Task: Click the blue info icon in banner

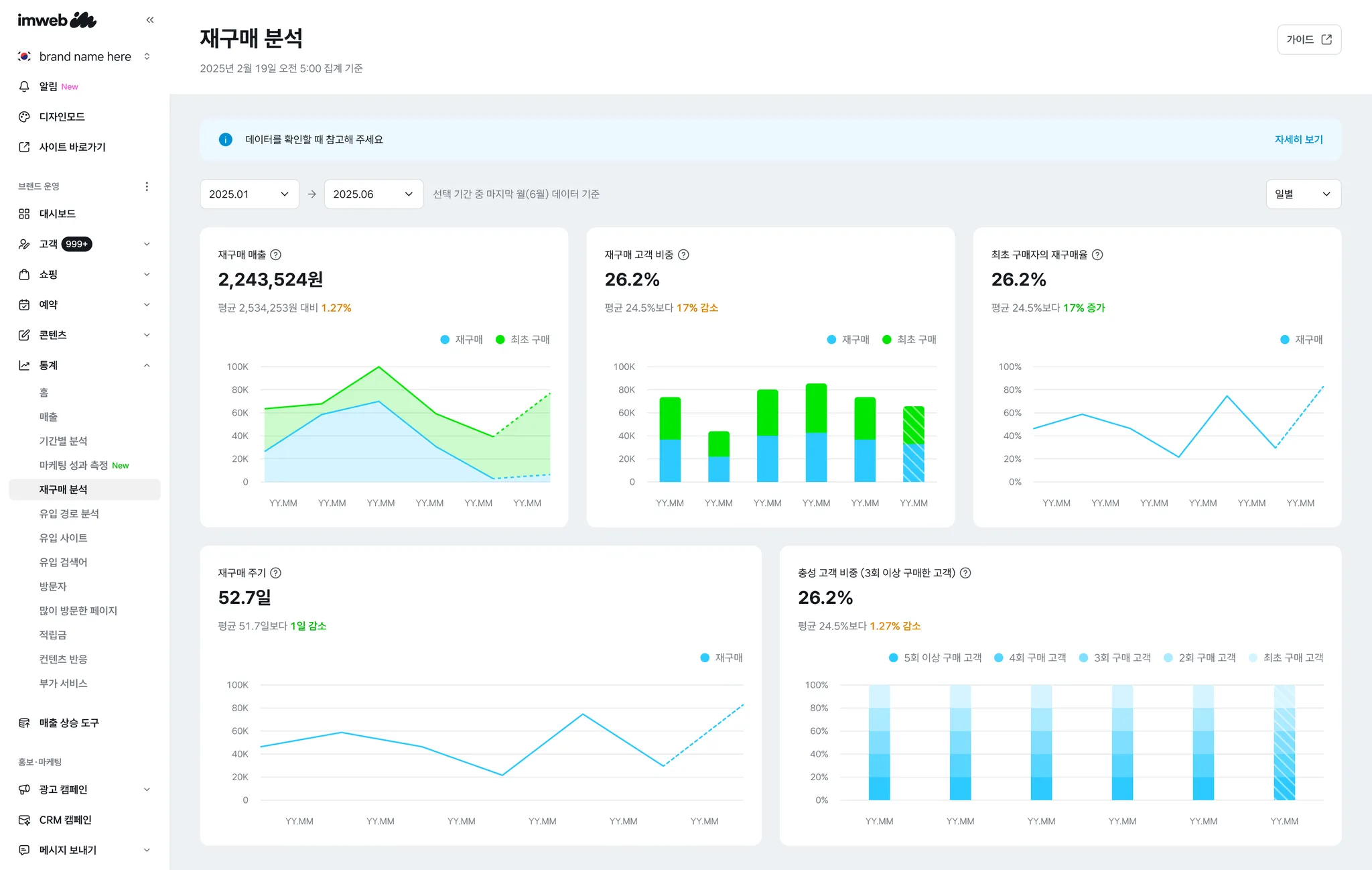Action: coord(226,139)
